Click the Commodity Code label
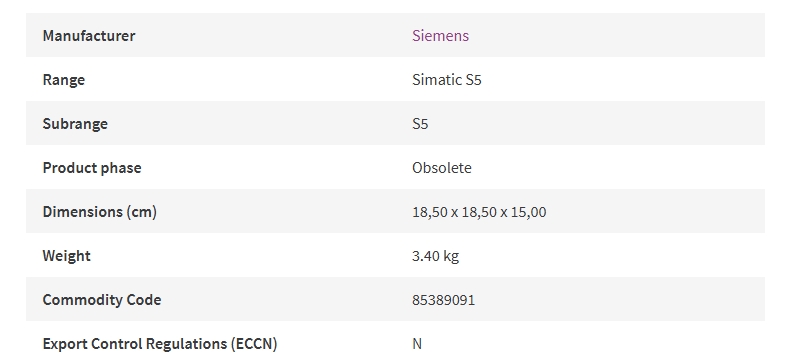Viewport: 791px width, 364px height. point(102,299)
